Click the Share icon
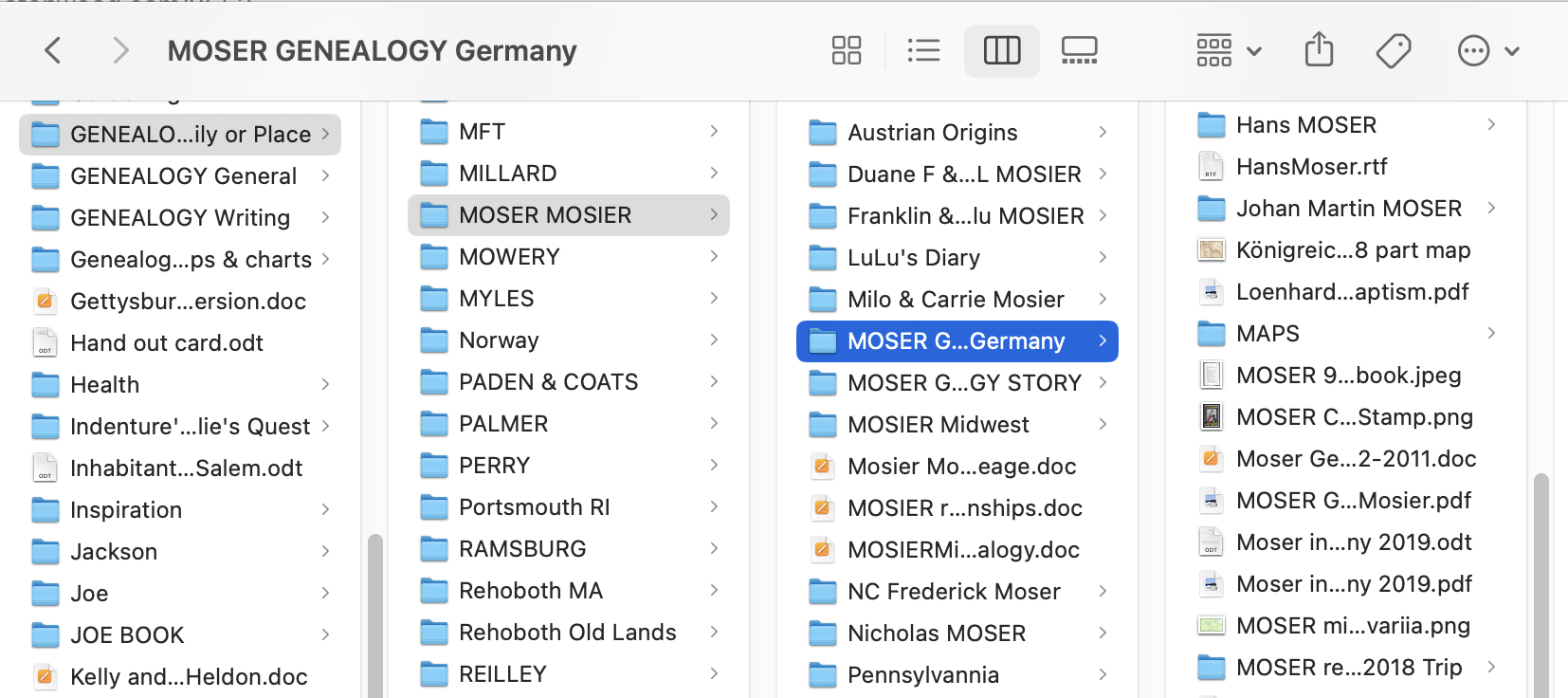 [x=1319, y=50]
